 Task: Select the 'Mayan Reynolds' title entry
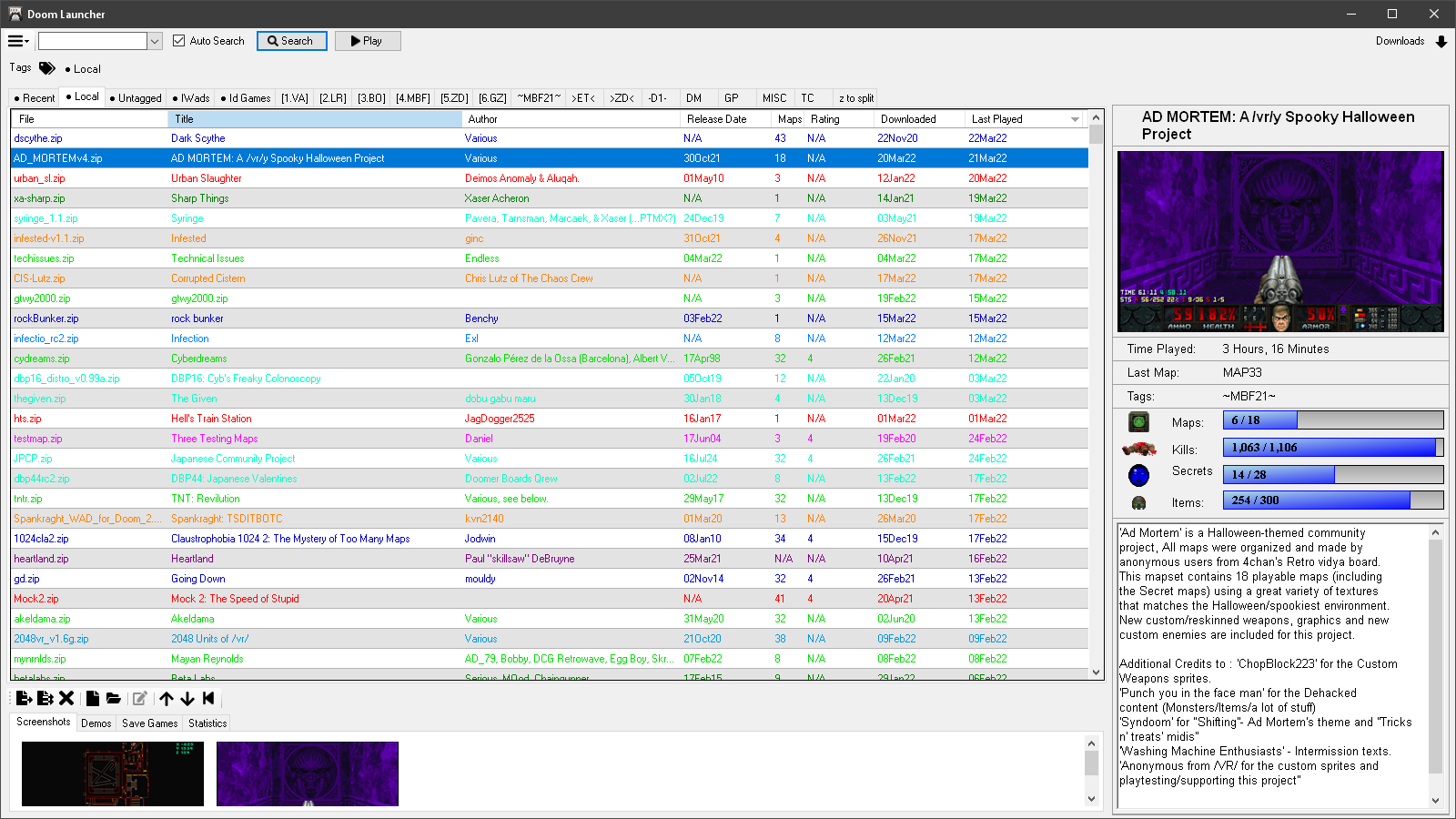(x=207, y=659)
